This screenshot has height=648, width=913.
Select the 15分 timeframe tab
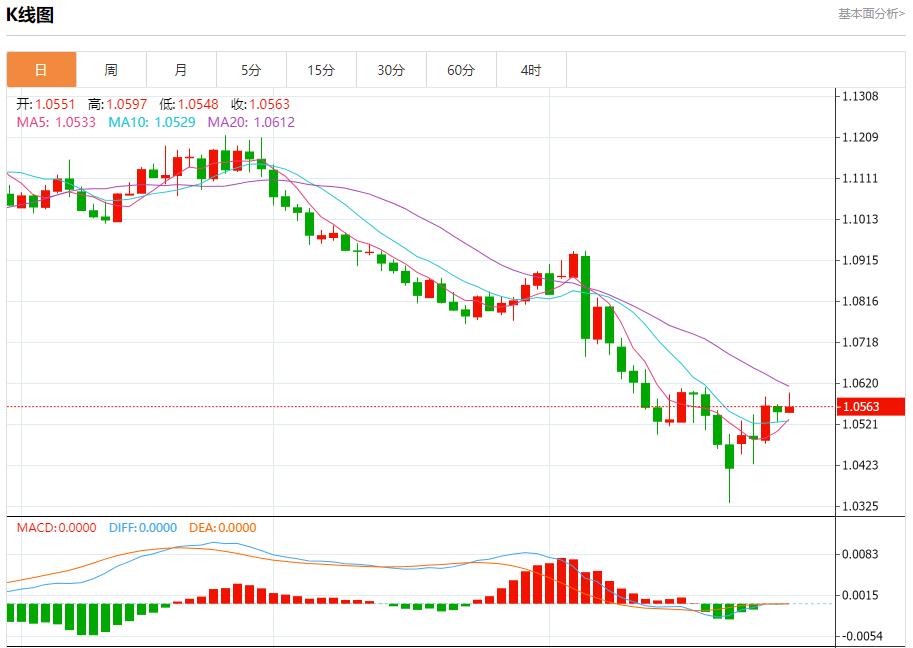pyautogui.click(x=321, y=70)
